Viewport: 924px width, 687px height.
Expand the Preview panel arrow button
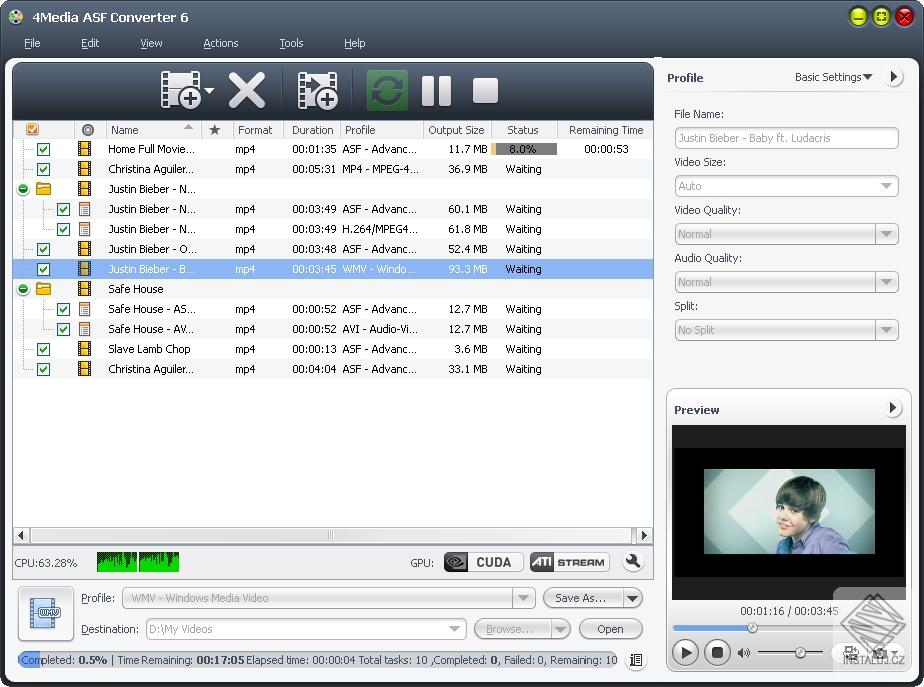tap(893, 408)
